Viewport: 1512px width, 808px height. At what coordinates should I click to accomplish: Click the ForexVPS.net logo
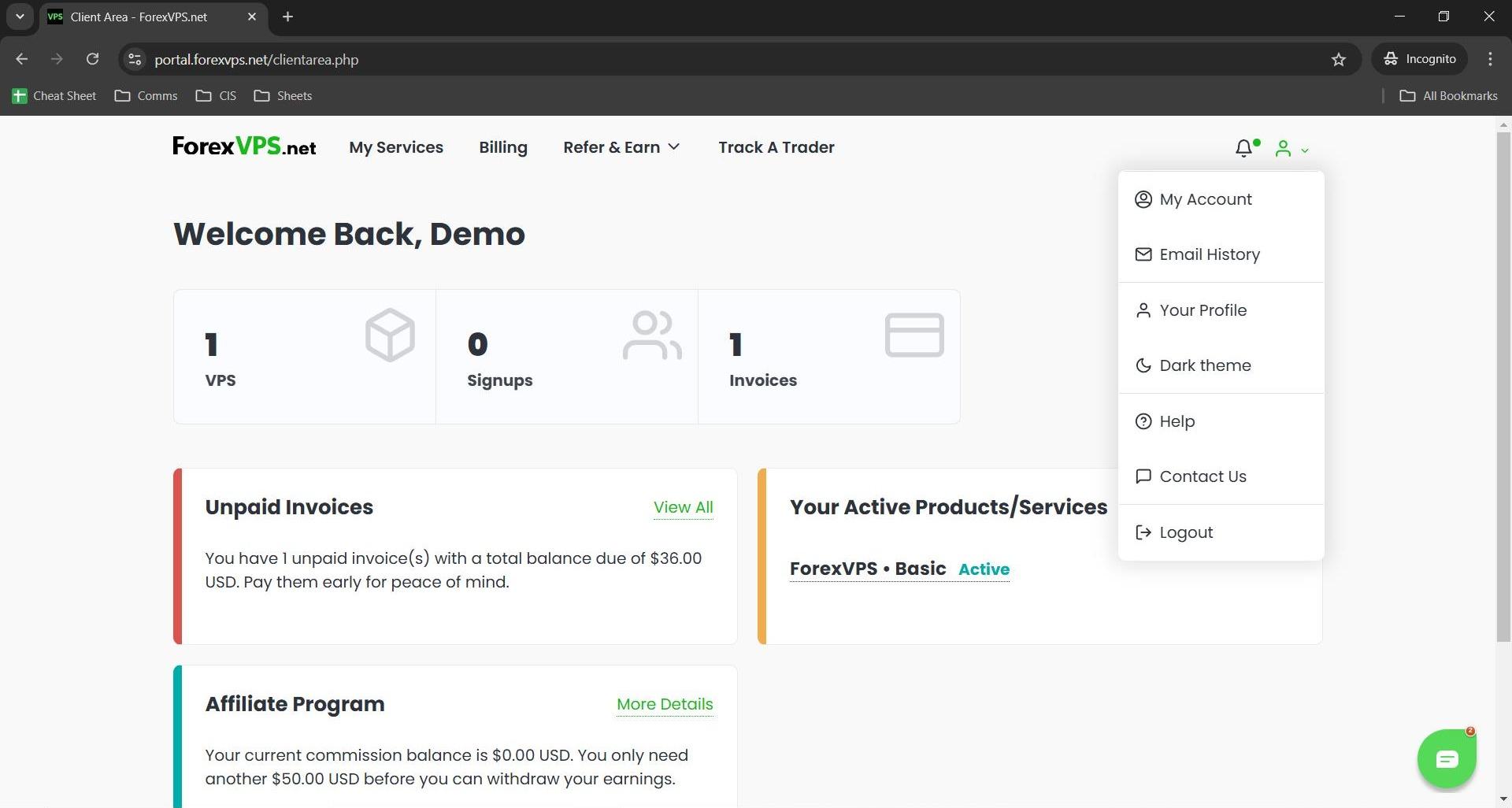[x=244, y=146]
